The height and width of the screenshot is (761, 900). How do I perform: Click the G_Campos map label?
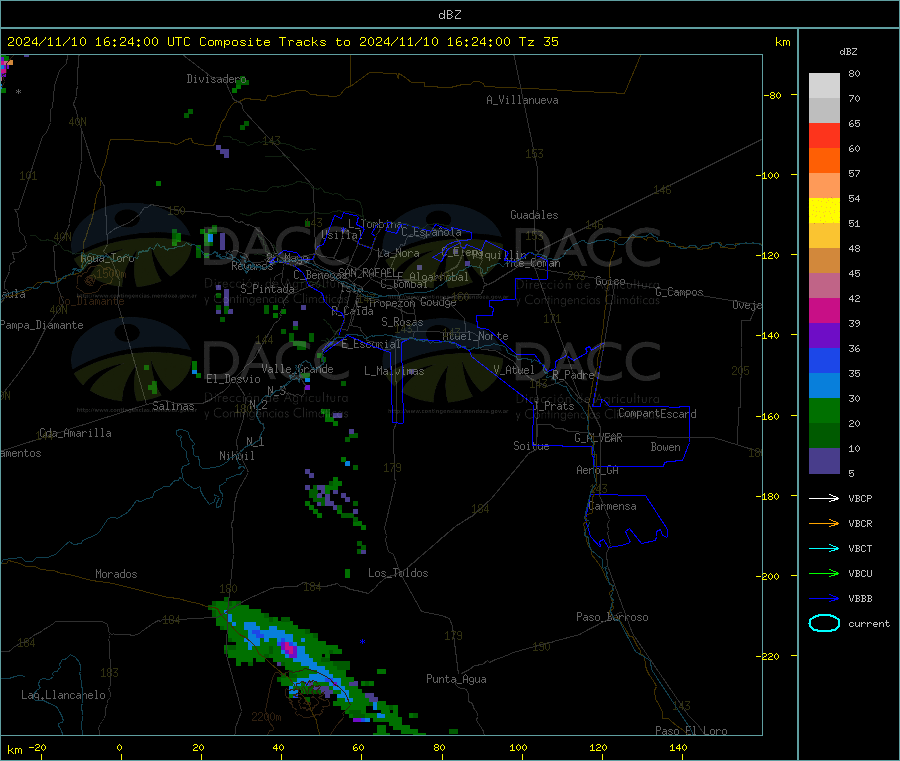click(x=679, y=292)
